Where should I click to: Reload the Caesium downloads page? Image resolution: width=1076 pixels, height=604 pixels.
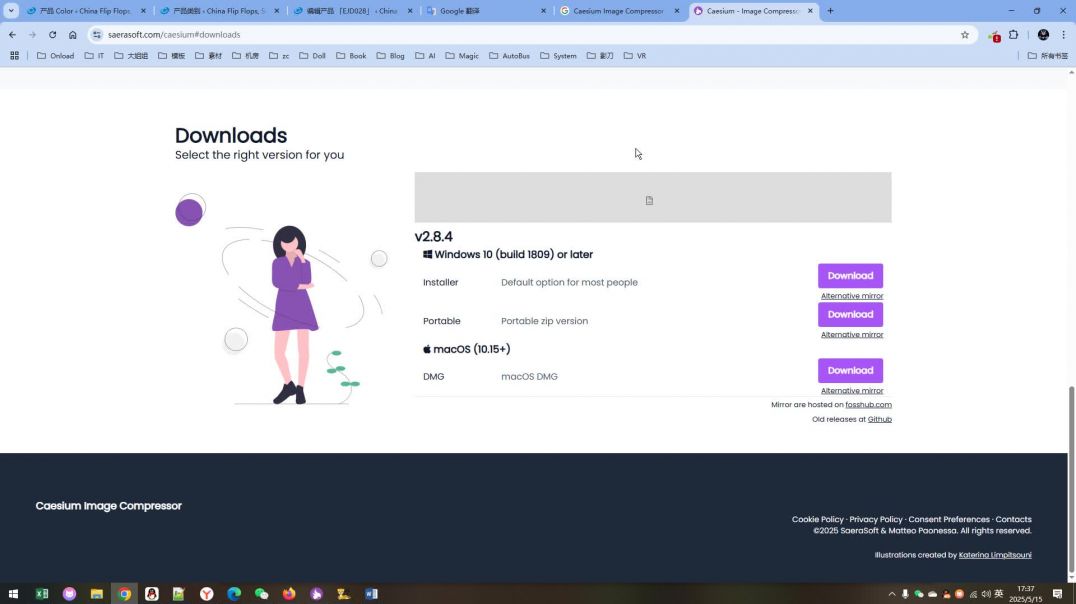click(52, 34)
